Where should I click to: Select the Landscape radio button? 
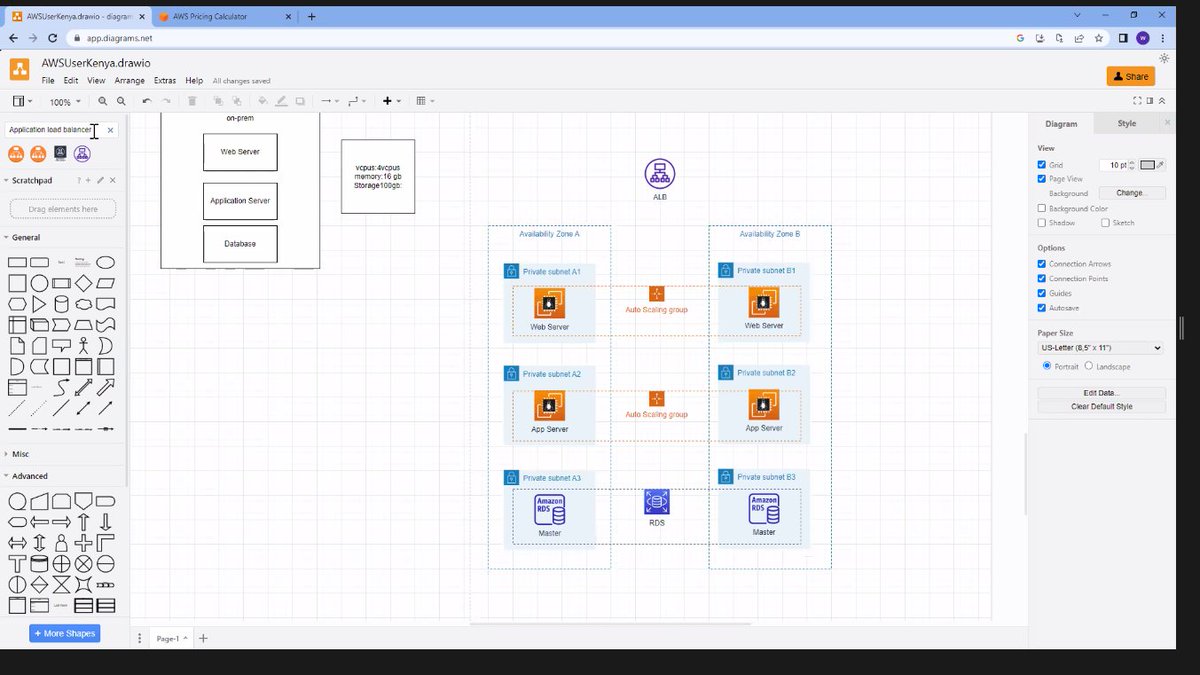point(1088,366)
